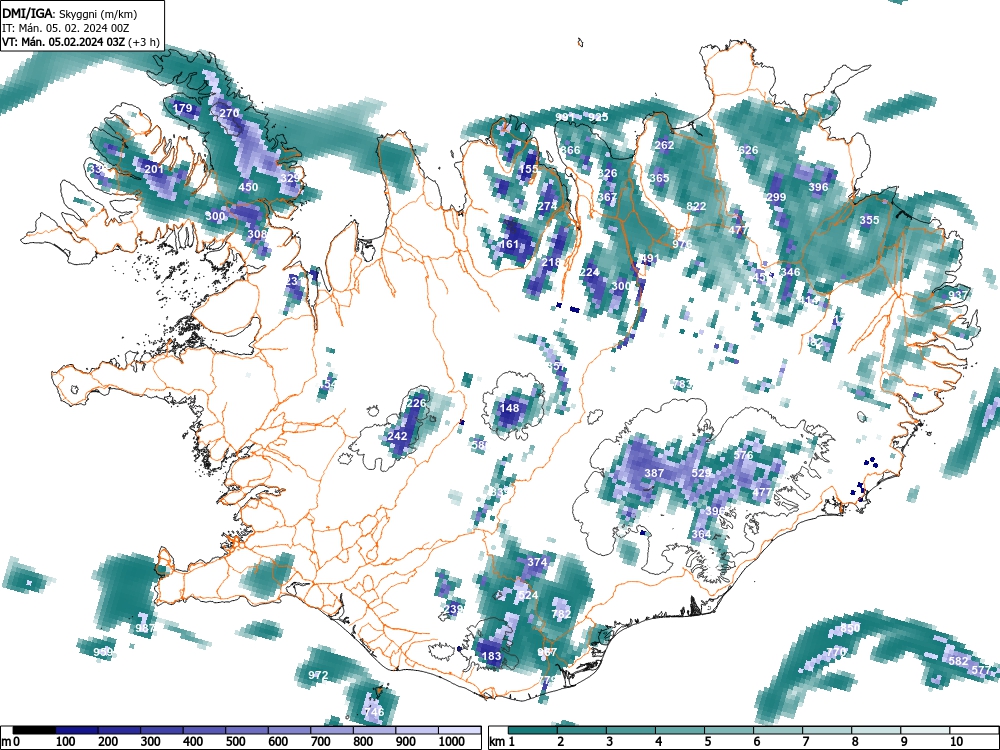Click the visibility value 582
The width and height of the screenshot is (1000, 750).
click(959, 661)
